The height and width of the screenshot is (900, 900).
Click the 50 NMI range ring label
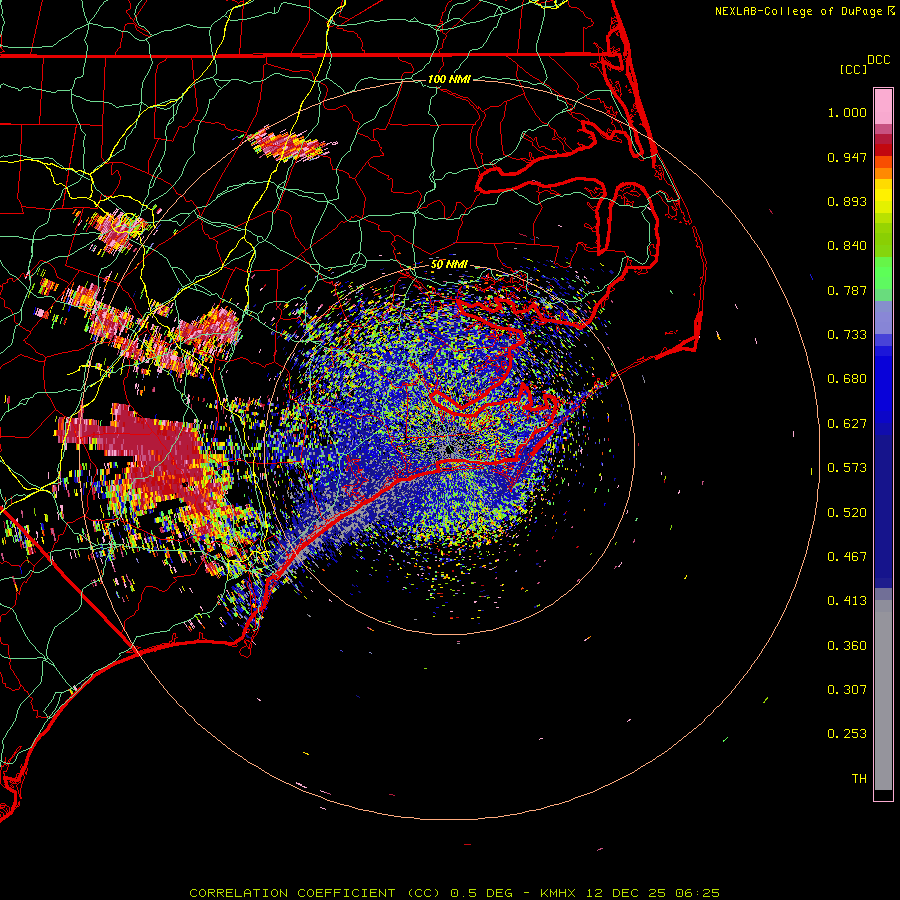click(449, 264)
